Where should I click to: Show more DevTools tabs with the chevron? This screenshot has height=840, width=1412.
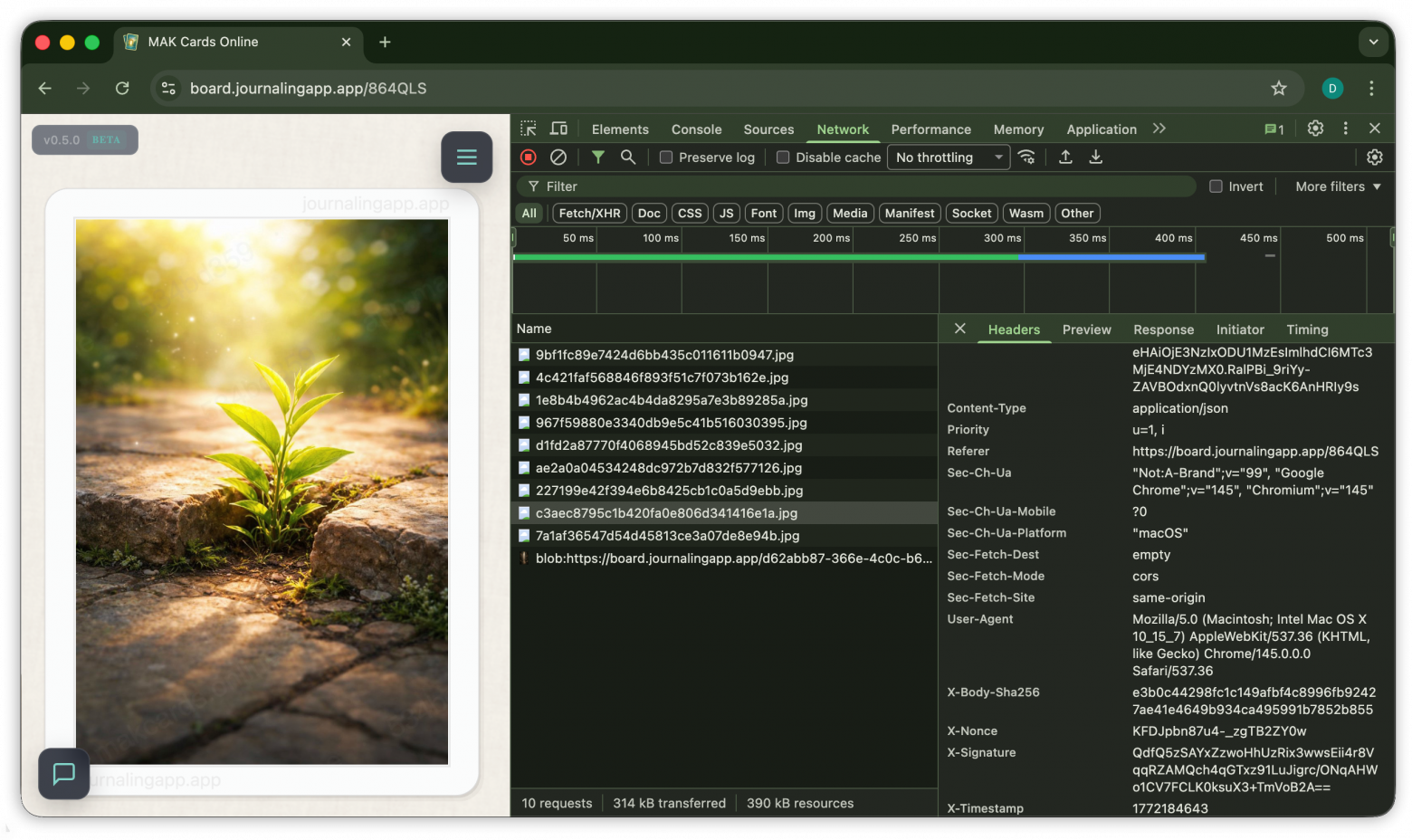pos(1159,129)
